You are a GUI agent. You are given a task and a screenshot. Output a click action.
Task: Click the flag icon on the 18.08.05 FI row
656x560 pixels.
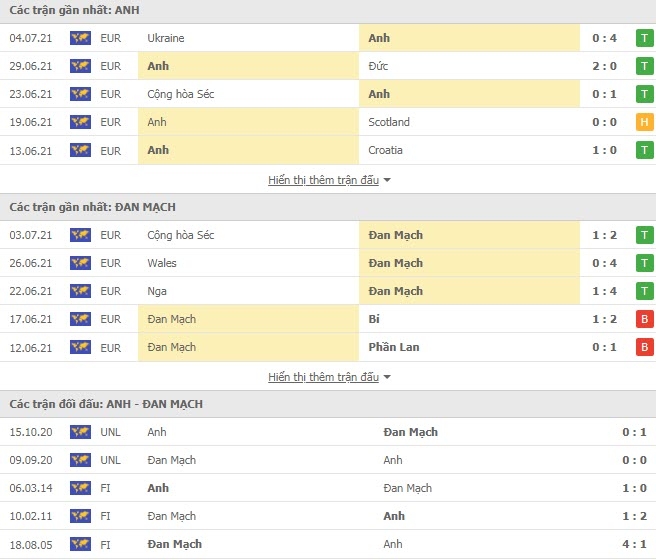point(80,544)
